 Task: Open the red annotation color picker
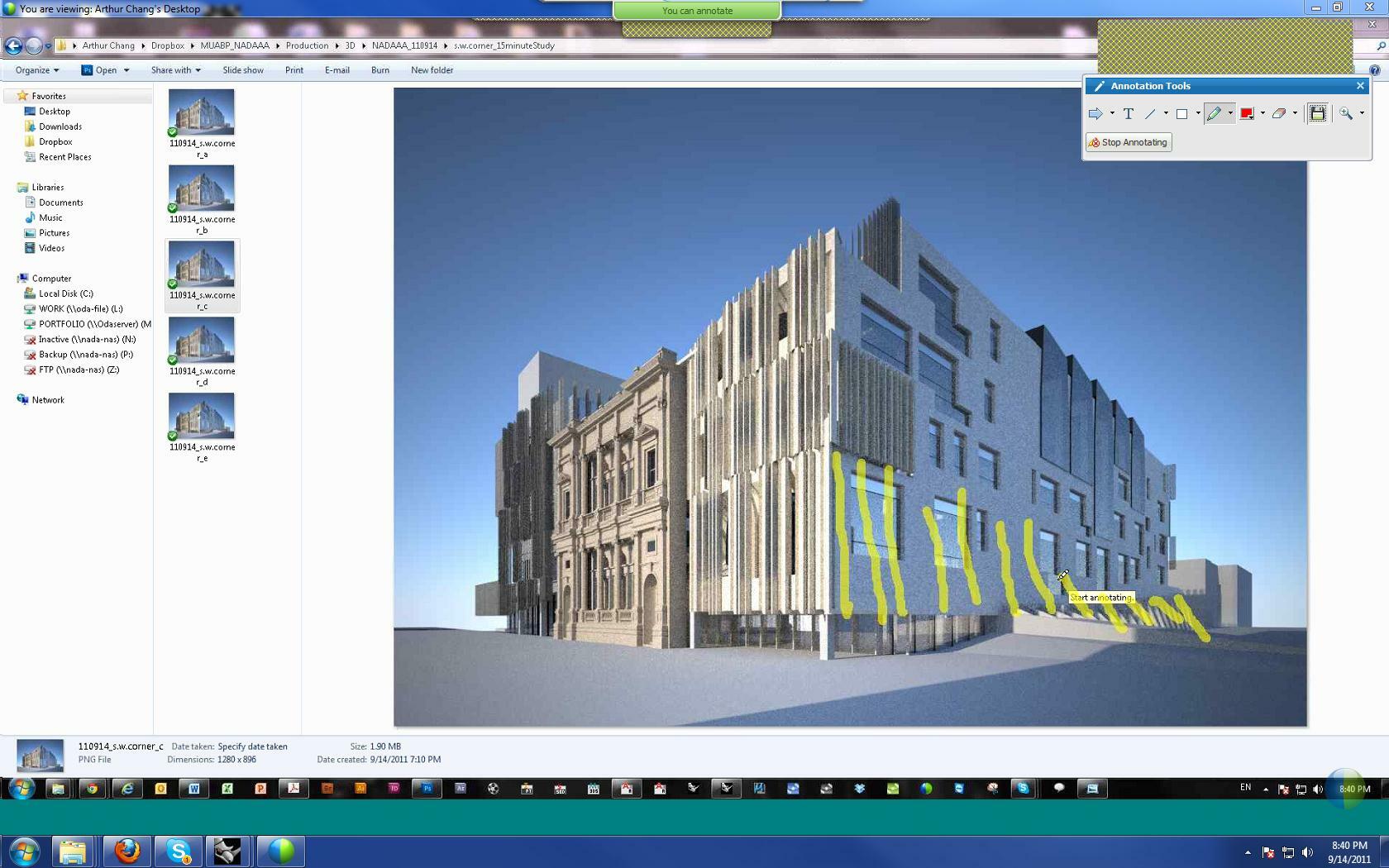[x=1247, y=114]
